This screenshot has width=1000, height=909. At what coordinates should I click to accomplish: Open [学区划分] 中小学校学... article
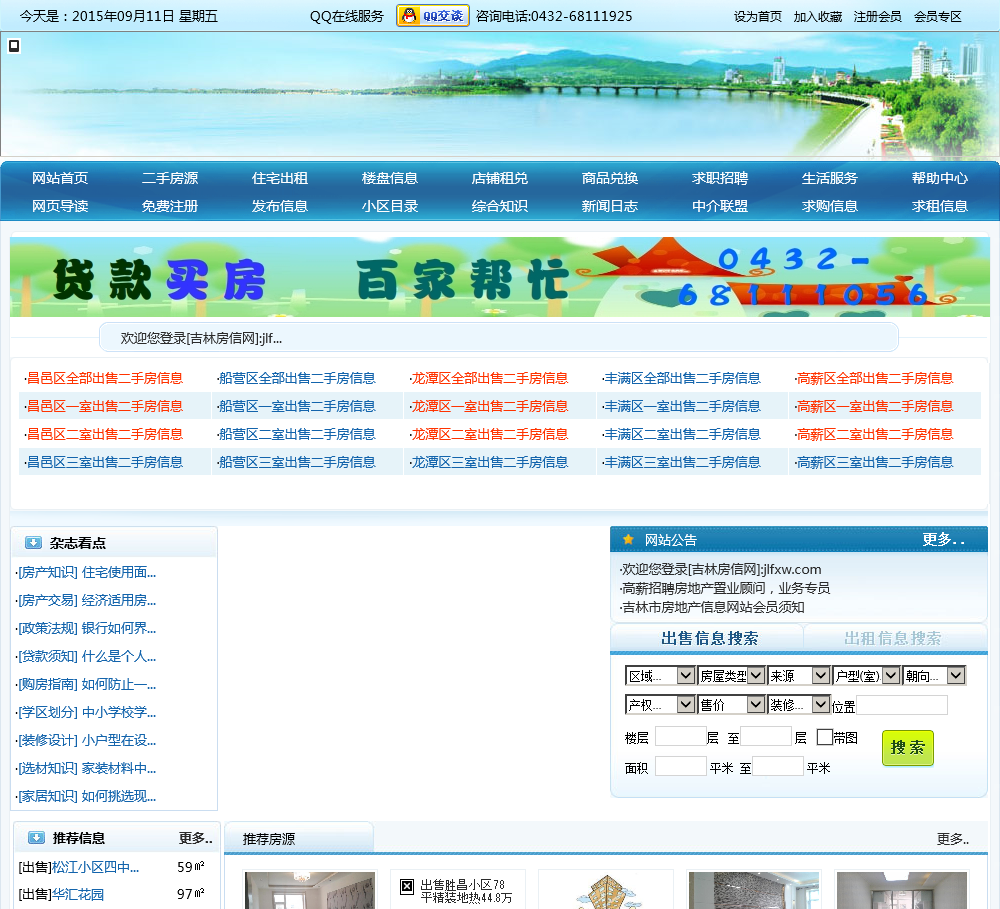(86, 712)
